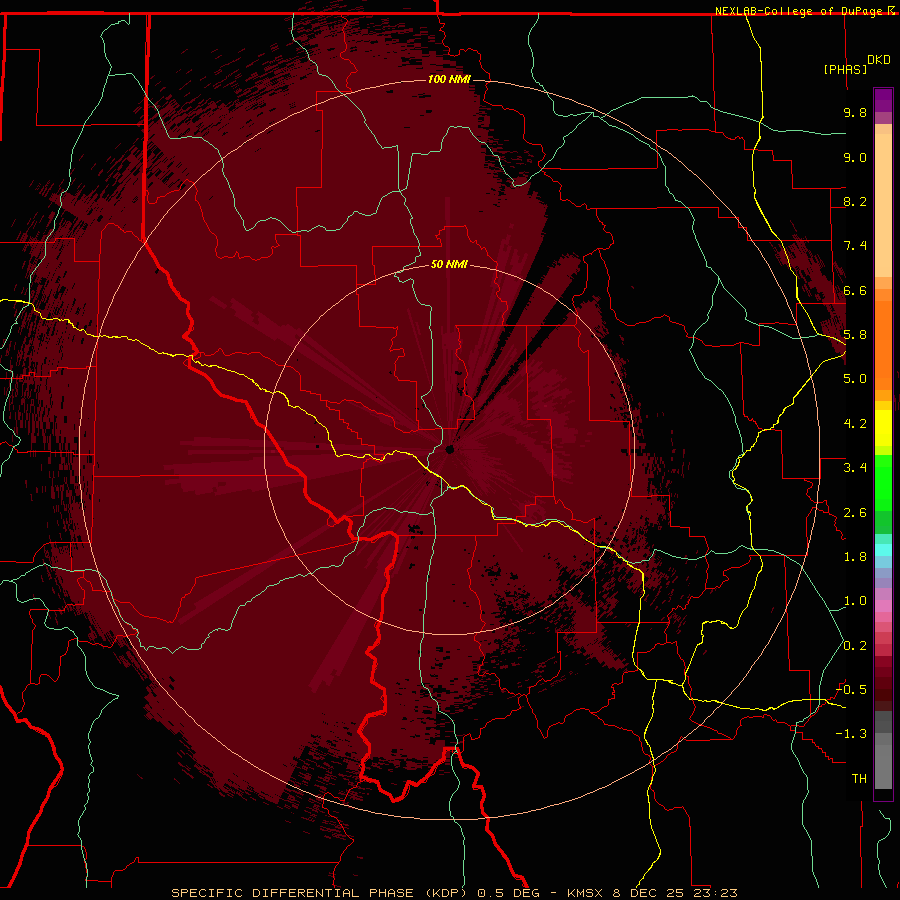Click the 9.8 value on the scale
The height and width of the screenshot is (900, 900).
[855, 112]
